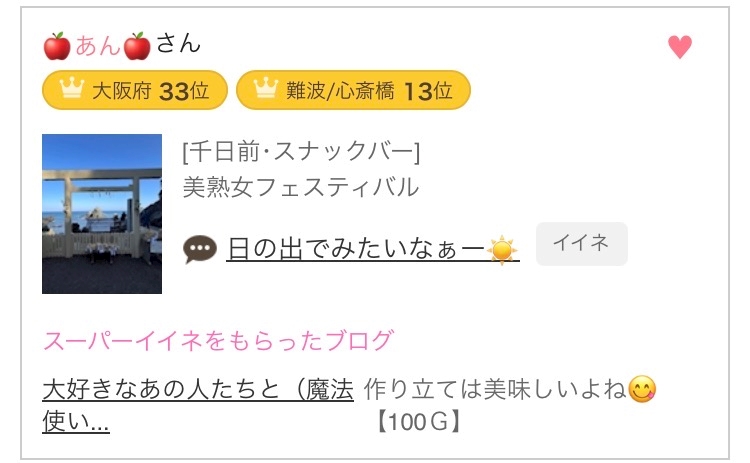The width and height of the screenshot is (750, 463).
Task: Click the 【100G】 label
Action: pyautogui.click(x=420, y=422)
